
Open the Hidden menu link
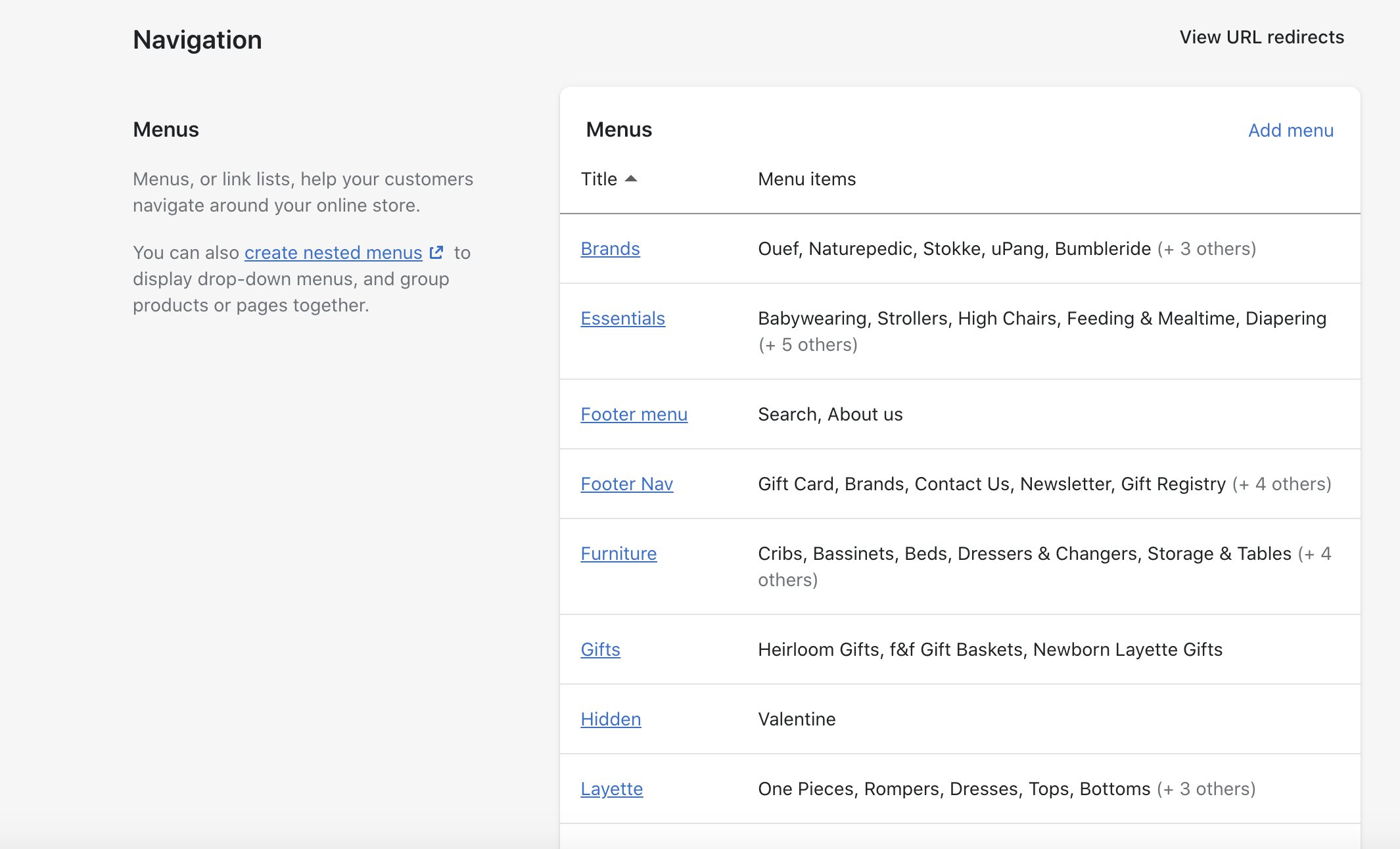611,719
